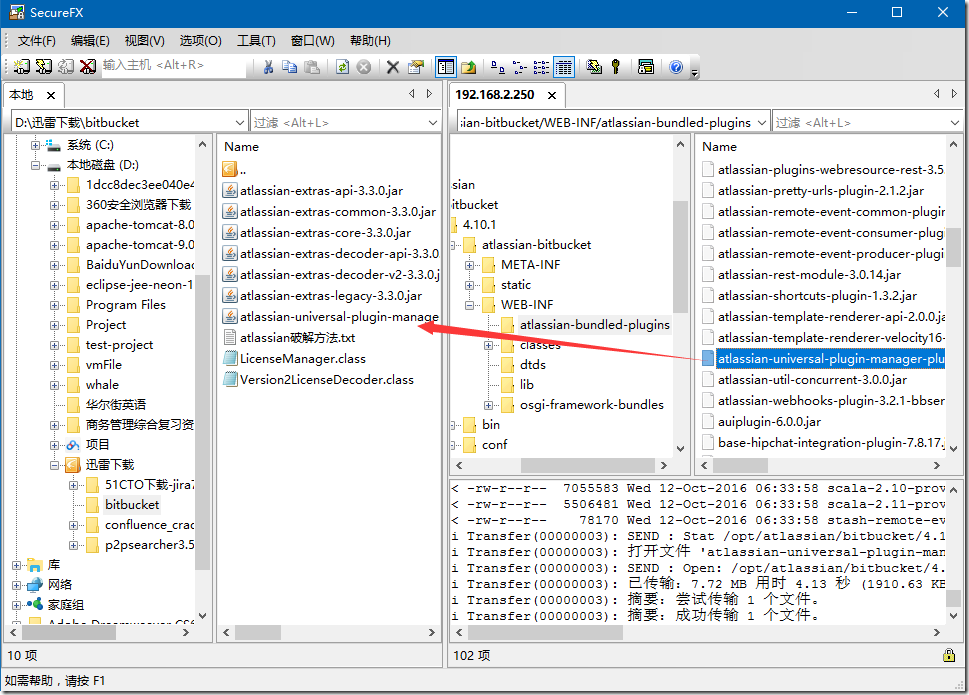The image size is (969, 695).
Task: Click the Quick Connect lightning icon
Action: point(43,66)
